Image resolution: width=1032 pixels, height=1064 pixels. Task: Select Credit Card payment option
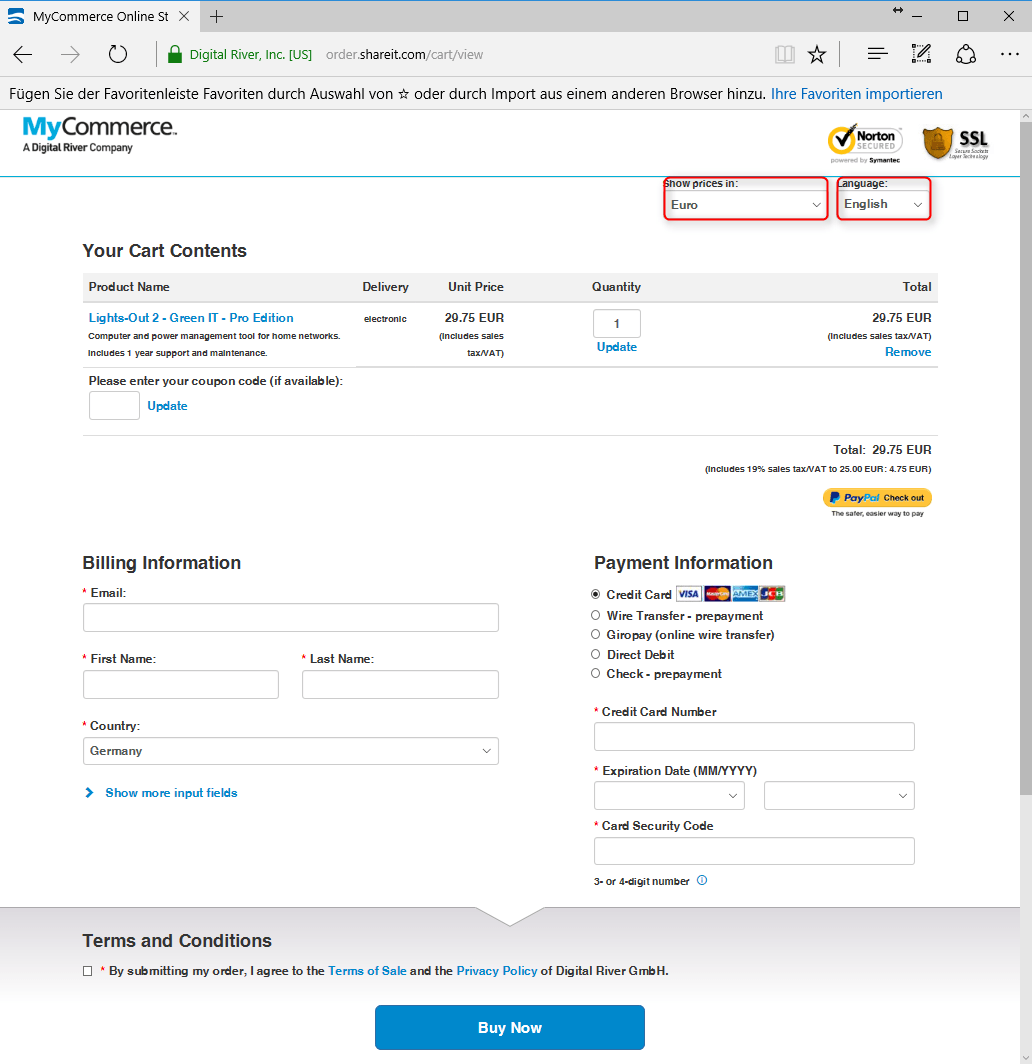(x=596, y=594)
